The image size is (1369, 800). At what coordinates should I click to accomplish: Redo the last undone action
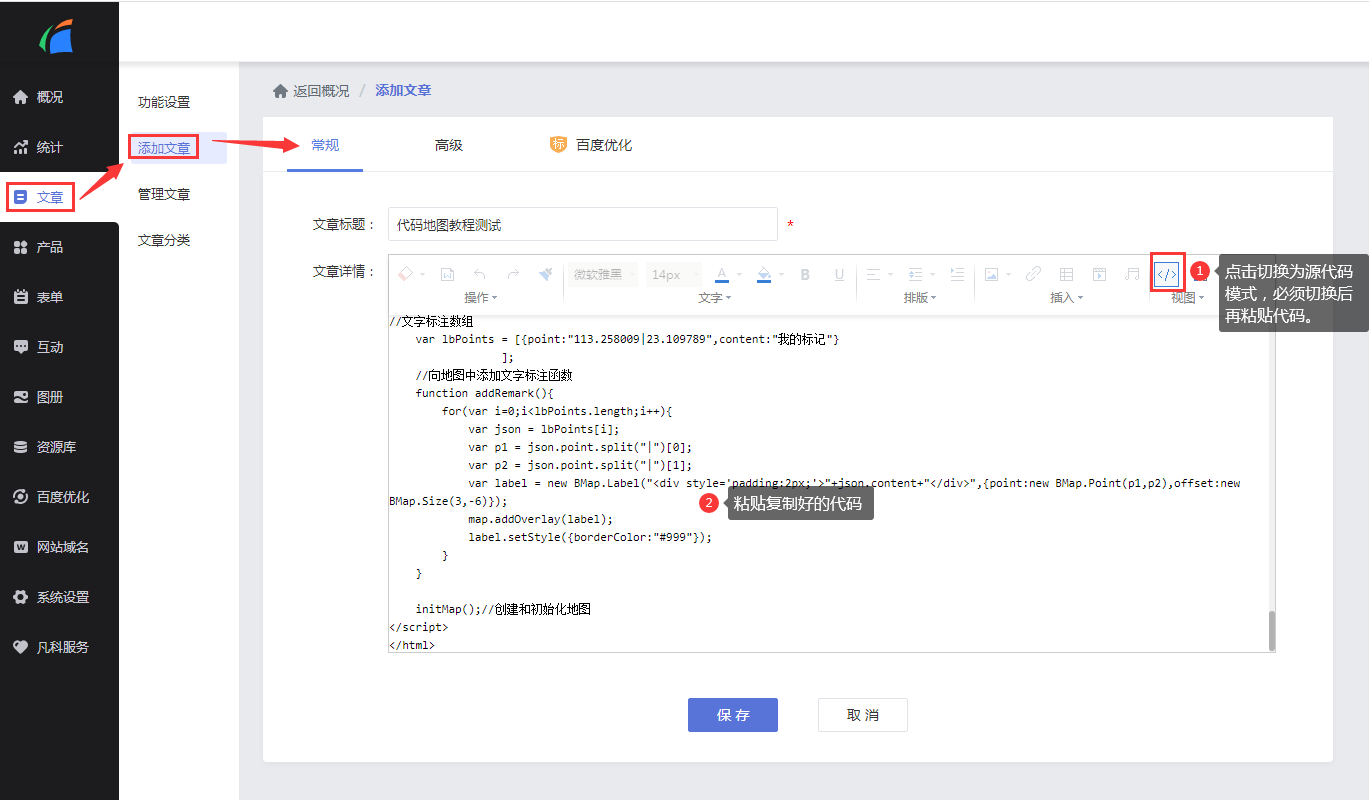tap(513, 272)
